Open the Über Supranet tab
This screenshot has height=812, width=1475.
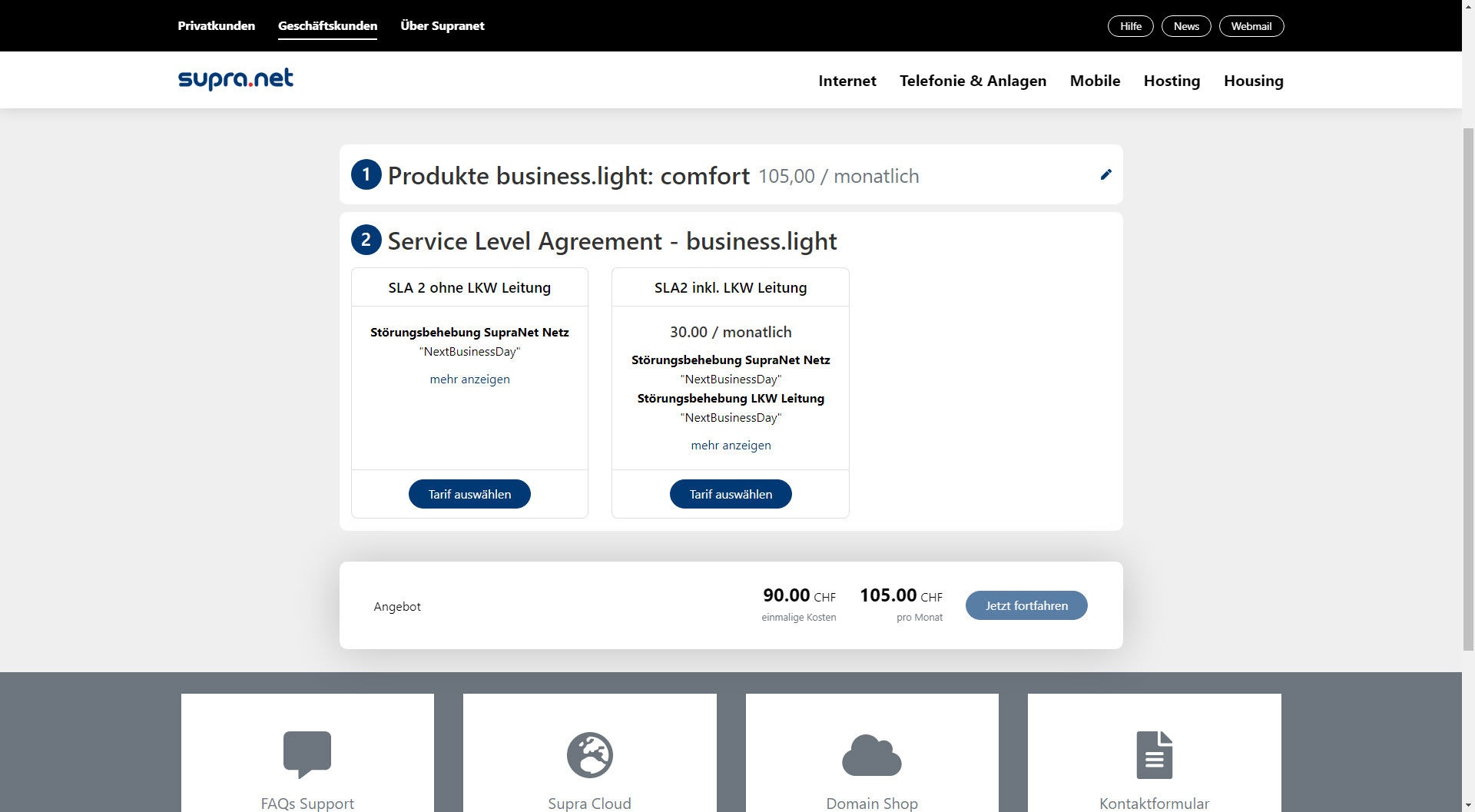pyautogui.click(x=442, y=25)
